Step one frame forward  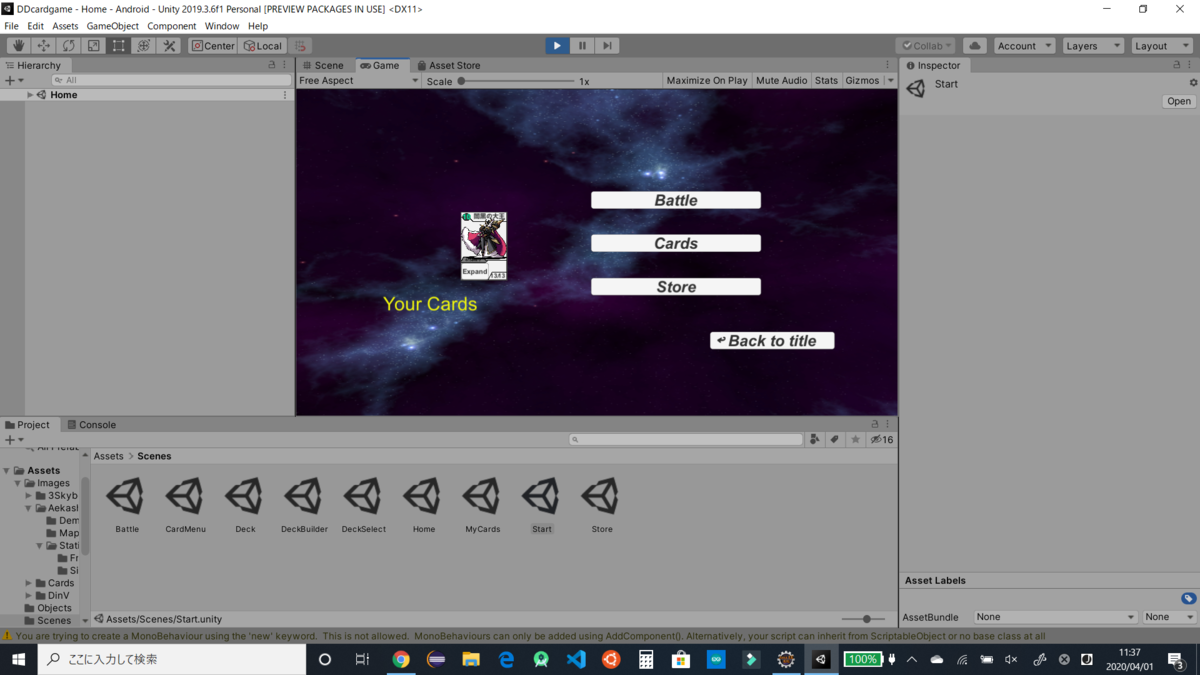click(607, 46)
